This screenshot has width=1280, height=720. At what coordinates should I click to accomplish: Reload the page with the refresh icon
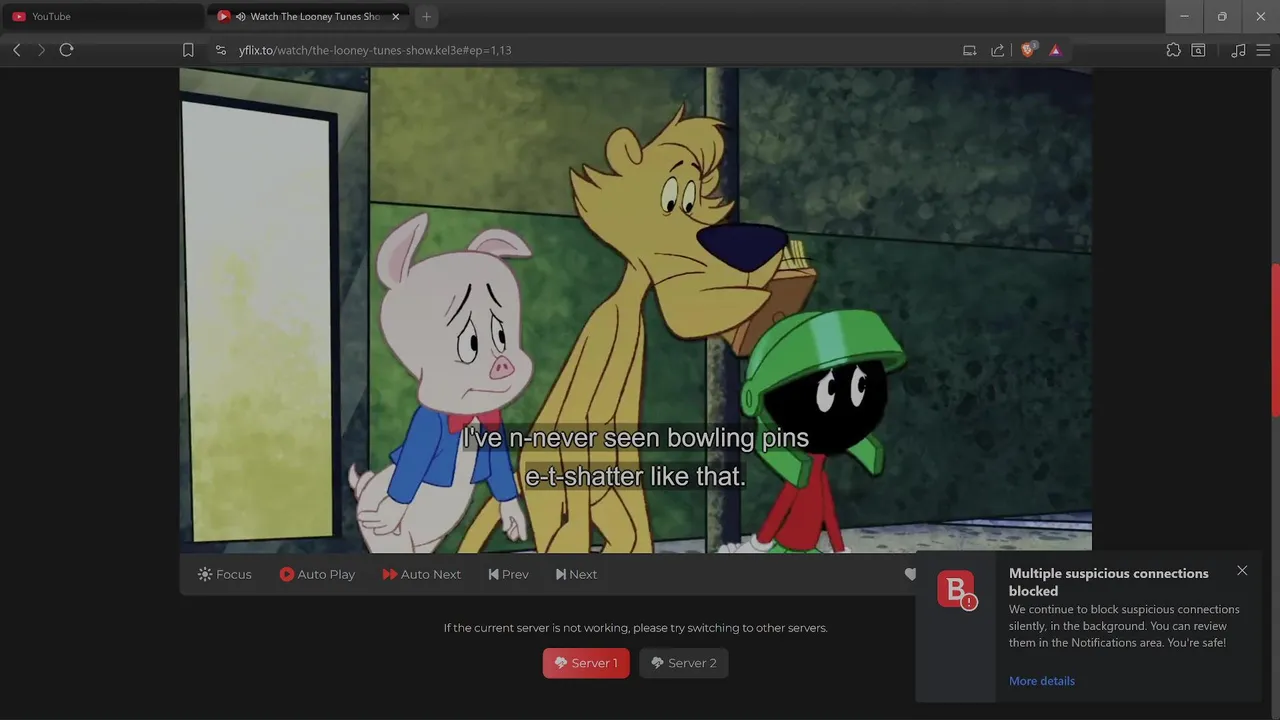tap(66, 50)
